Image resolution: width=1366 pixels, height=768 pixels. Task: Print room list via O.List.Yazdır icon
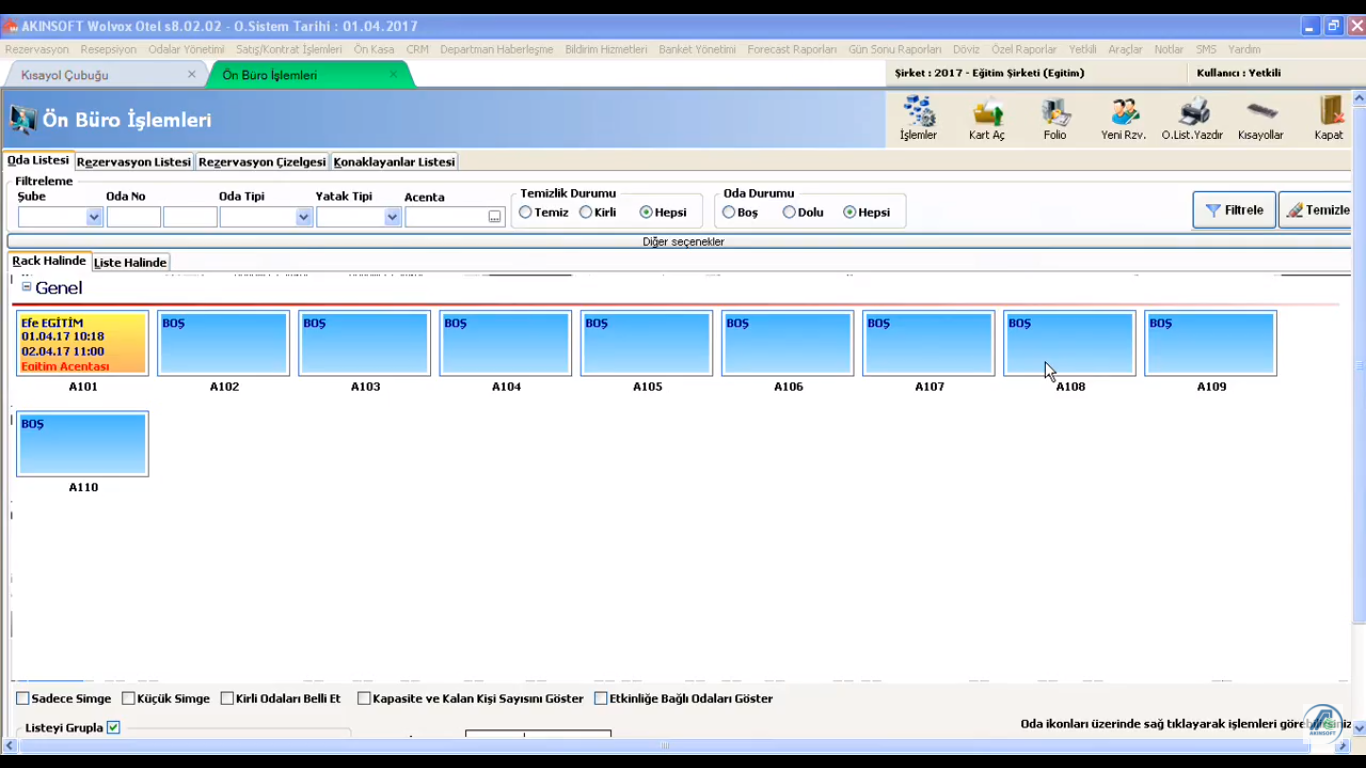pyautogui.click(x=1192, y=118)
